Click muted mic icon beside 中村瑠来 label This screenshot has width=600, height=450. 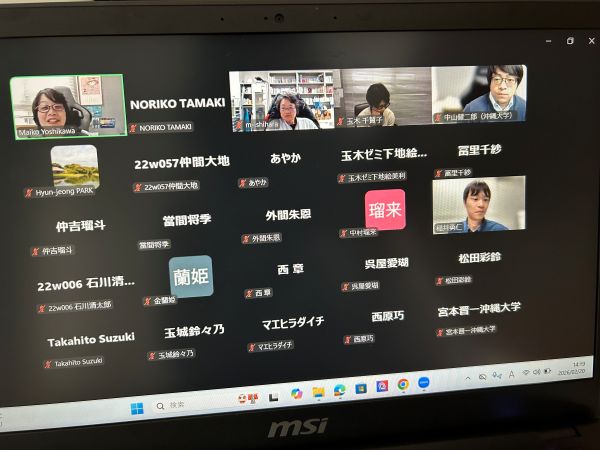[344, 233]
